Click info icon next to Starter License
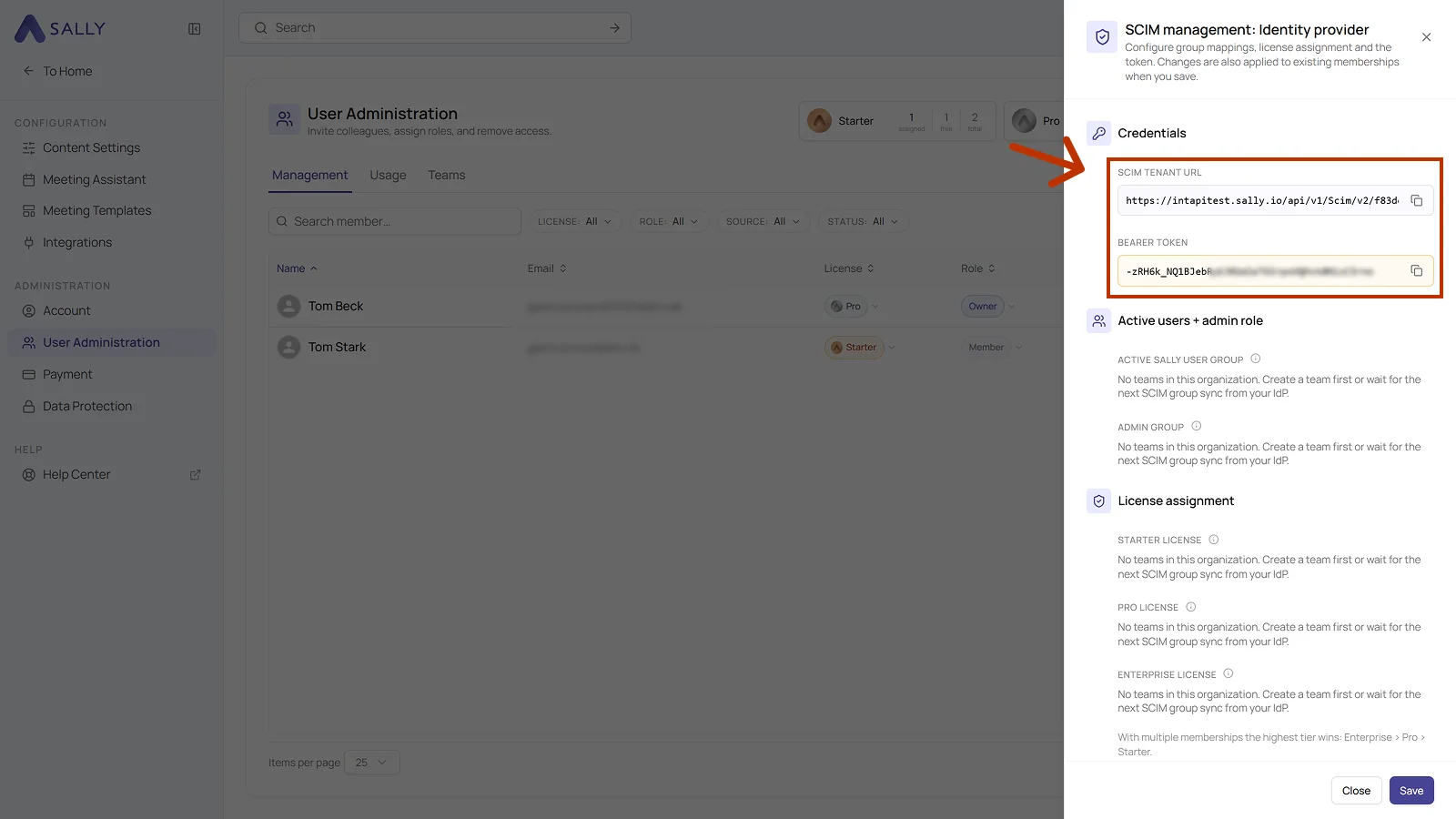The width and height of the screenshot is (1456, 819). [1214, 539]
